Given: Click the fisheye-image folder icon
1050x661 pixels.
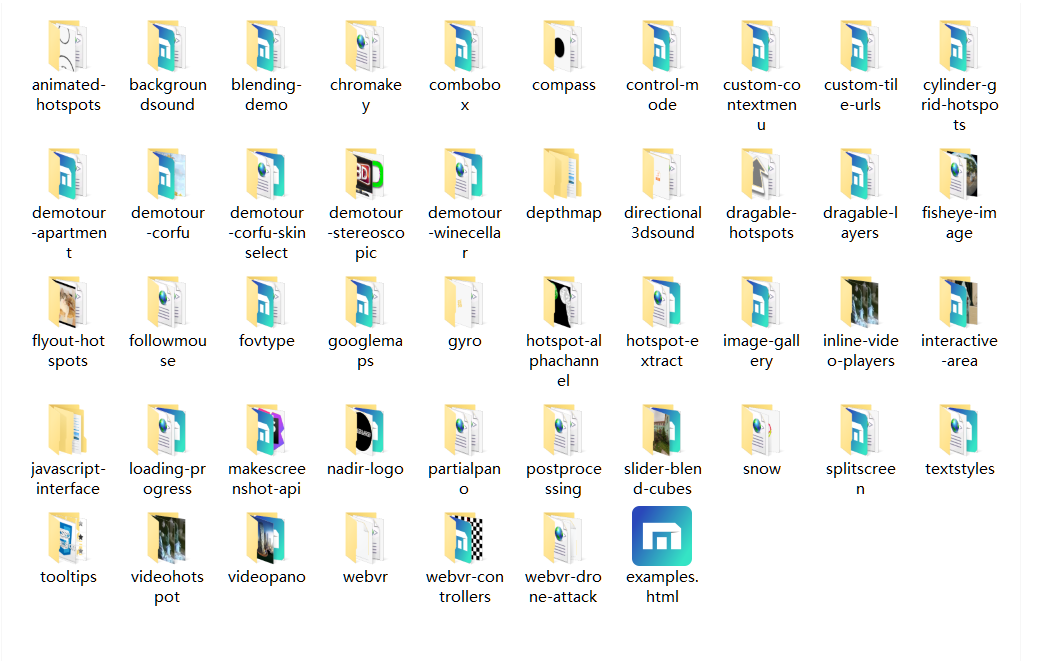Looking at the screenshot, I should pyautogui.click(x=959, y=174).
